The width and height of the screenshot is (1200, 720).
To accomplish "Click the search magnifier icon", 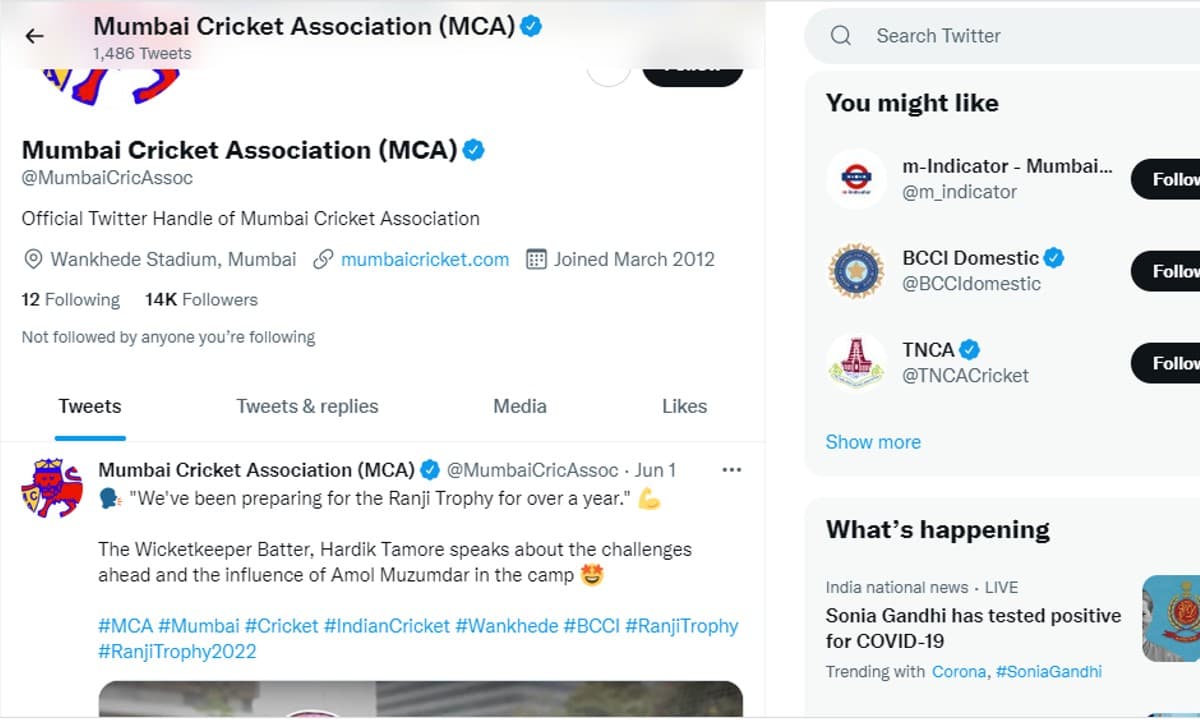I will point(841,36).
